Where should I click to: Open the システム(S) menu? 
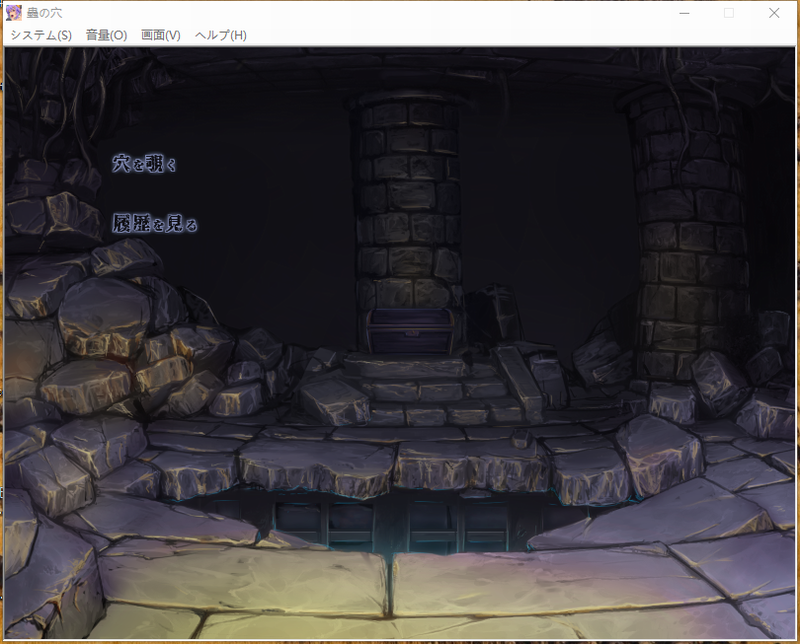click(41, 35)
